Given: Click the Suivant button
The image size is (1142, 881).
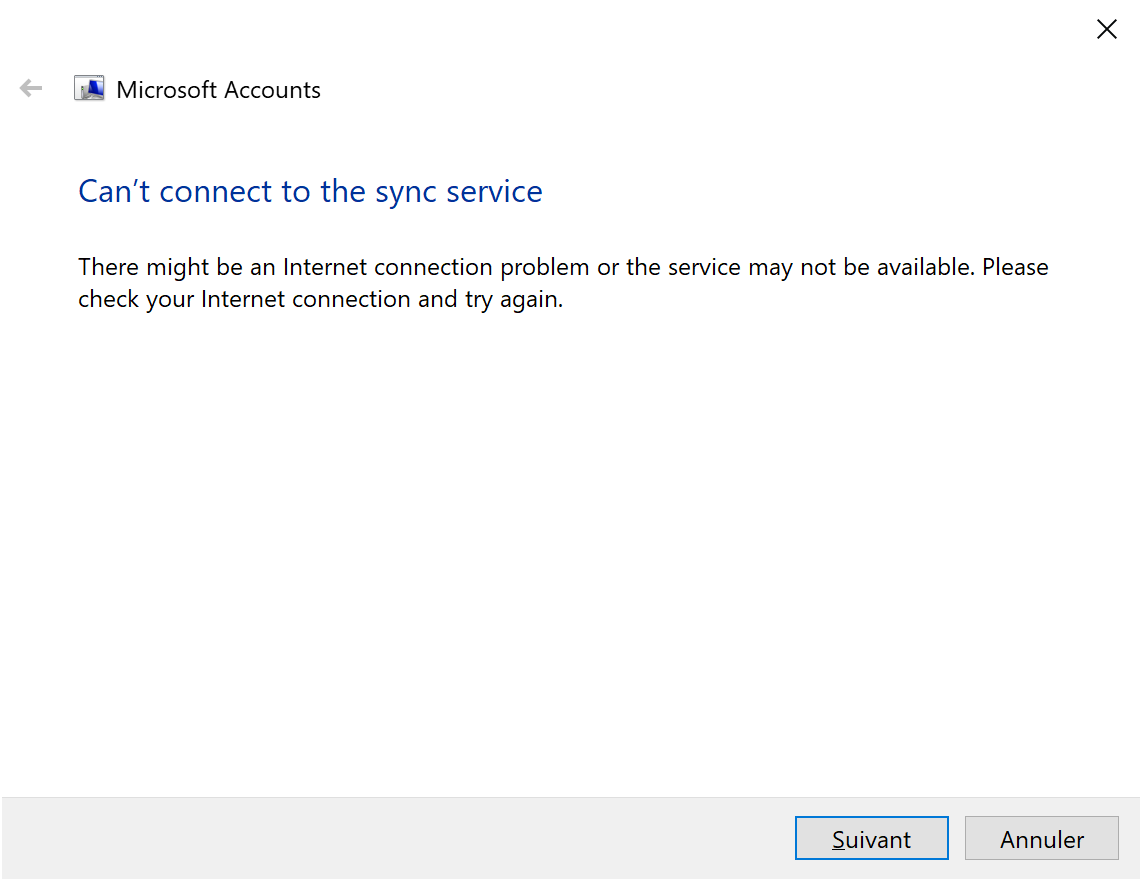Looking at the screenshot, I should tap(871, 838).
